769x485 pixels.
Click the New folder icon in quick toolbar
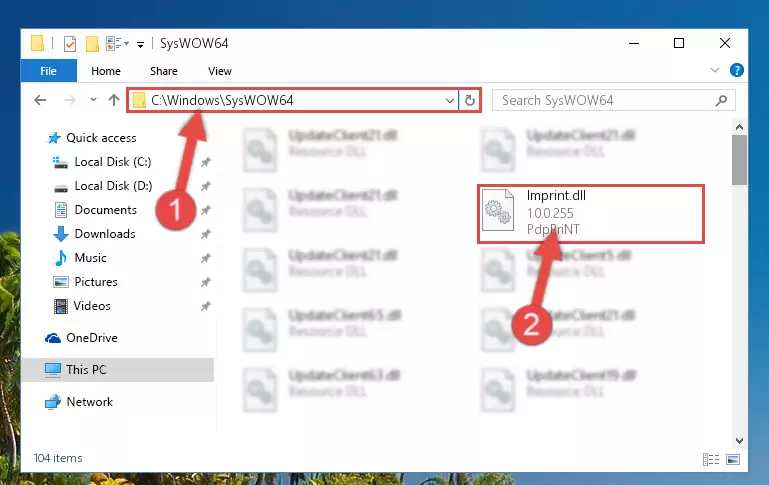click(x=92, y=44)
